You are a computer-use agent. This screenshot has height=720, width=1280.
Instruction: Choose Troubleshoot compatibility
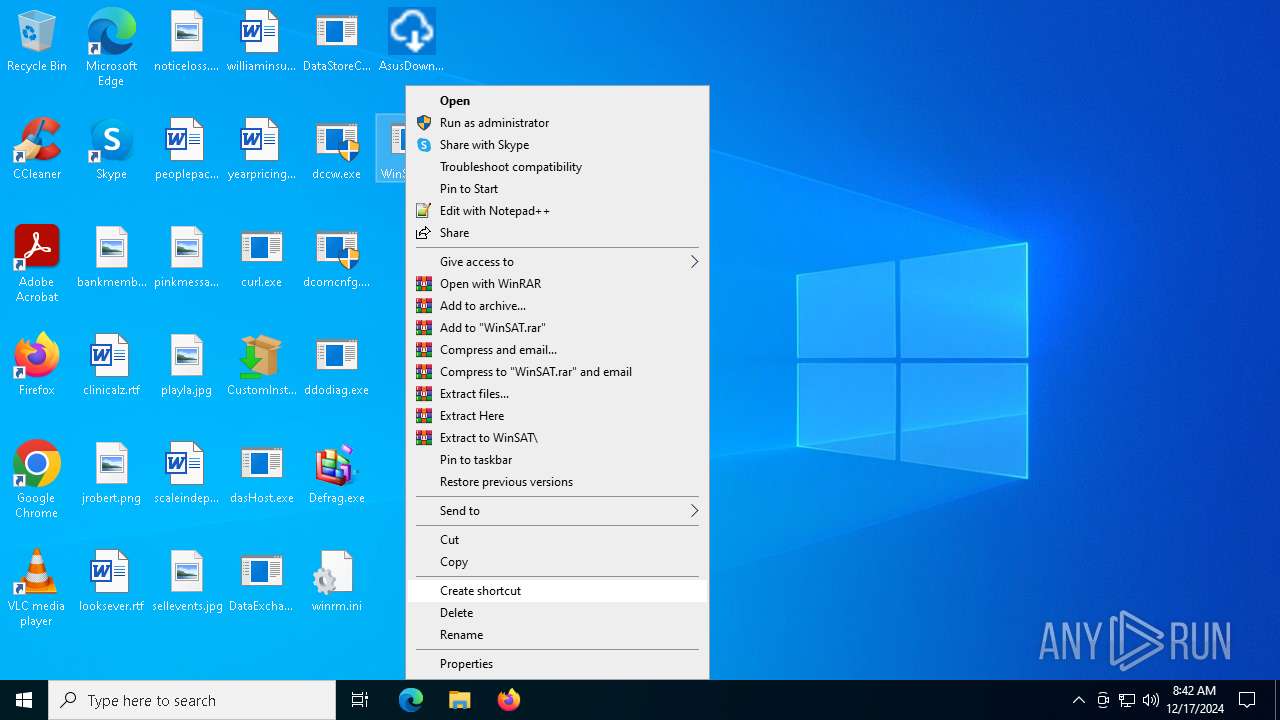click(557, 167)
